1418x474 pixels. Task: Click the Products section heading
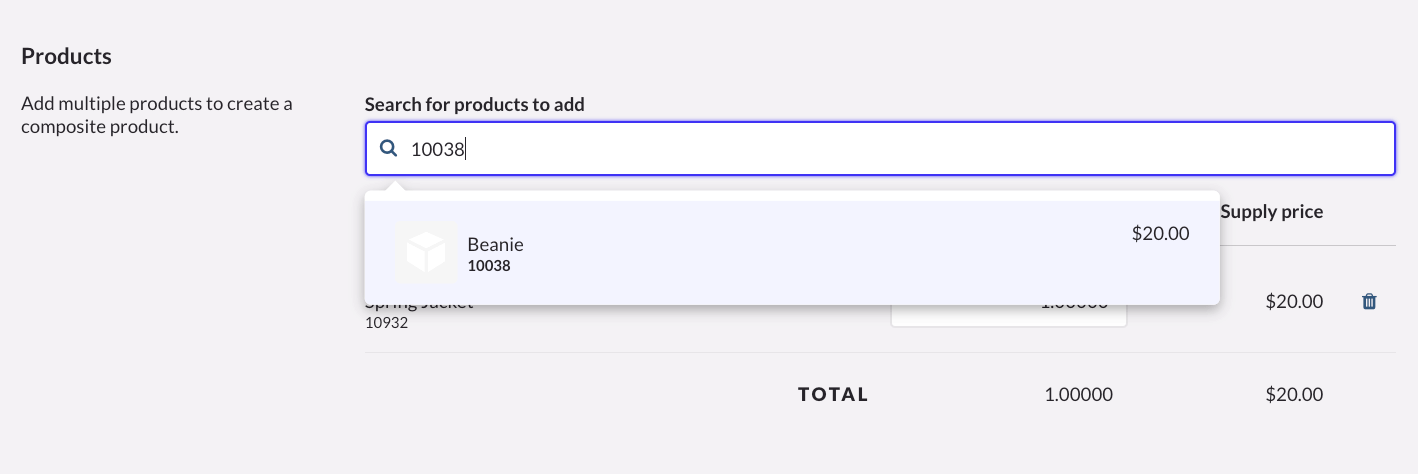[x=66, y=56]
